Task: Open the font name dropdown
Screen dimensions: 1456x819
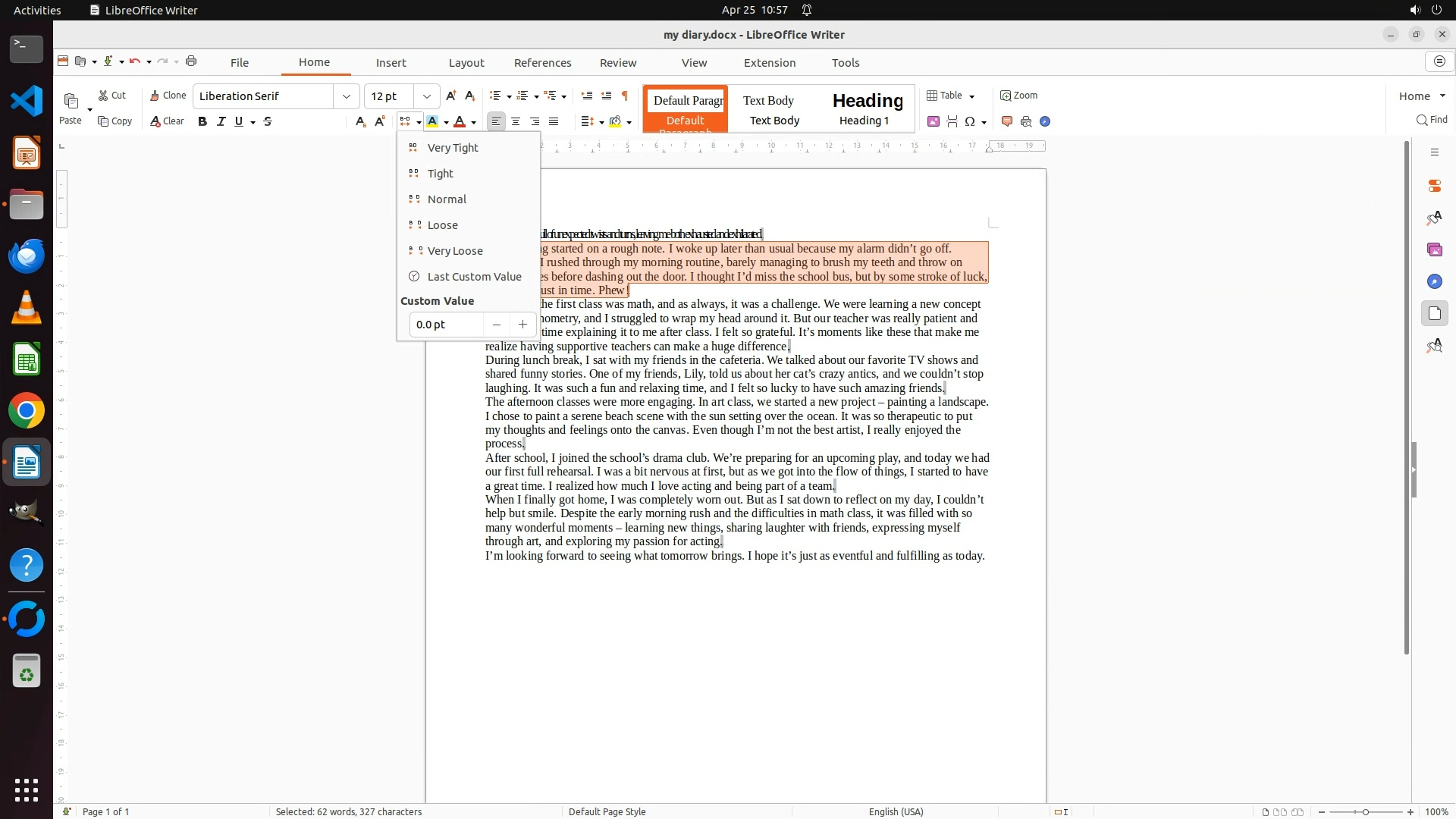Action: point(347,96)
